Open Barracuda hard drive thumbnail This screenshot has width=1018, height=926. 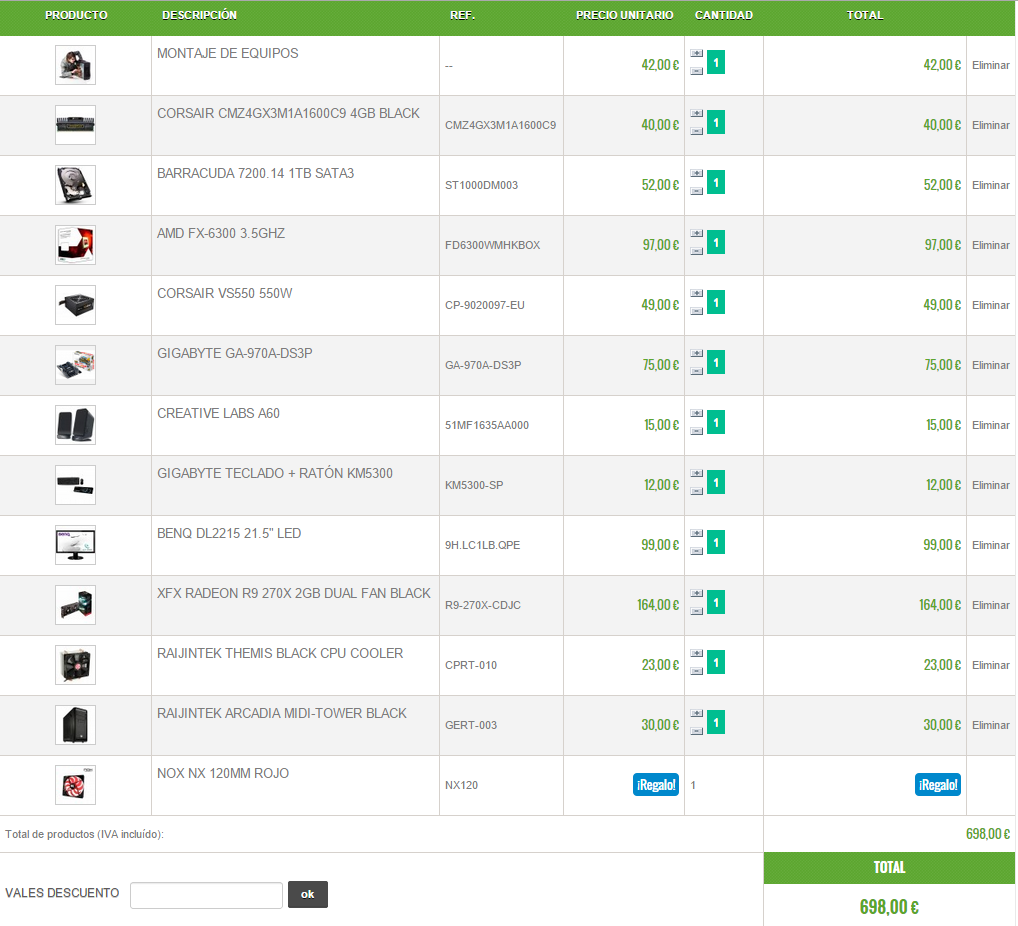tap(75, 185)
